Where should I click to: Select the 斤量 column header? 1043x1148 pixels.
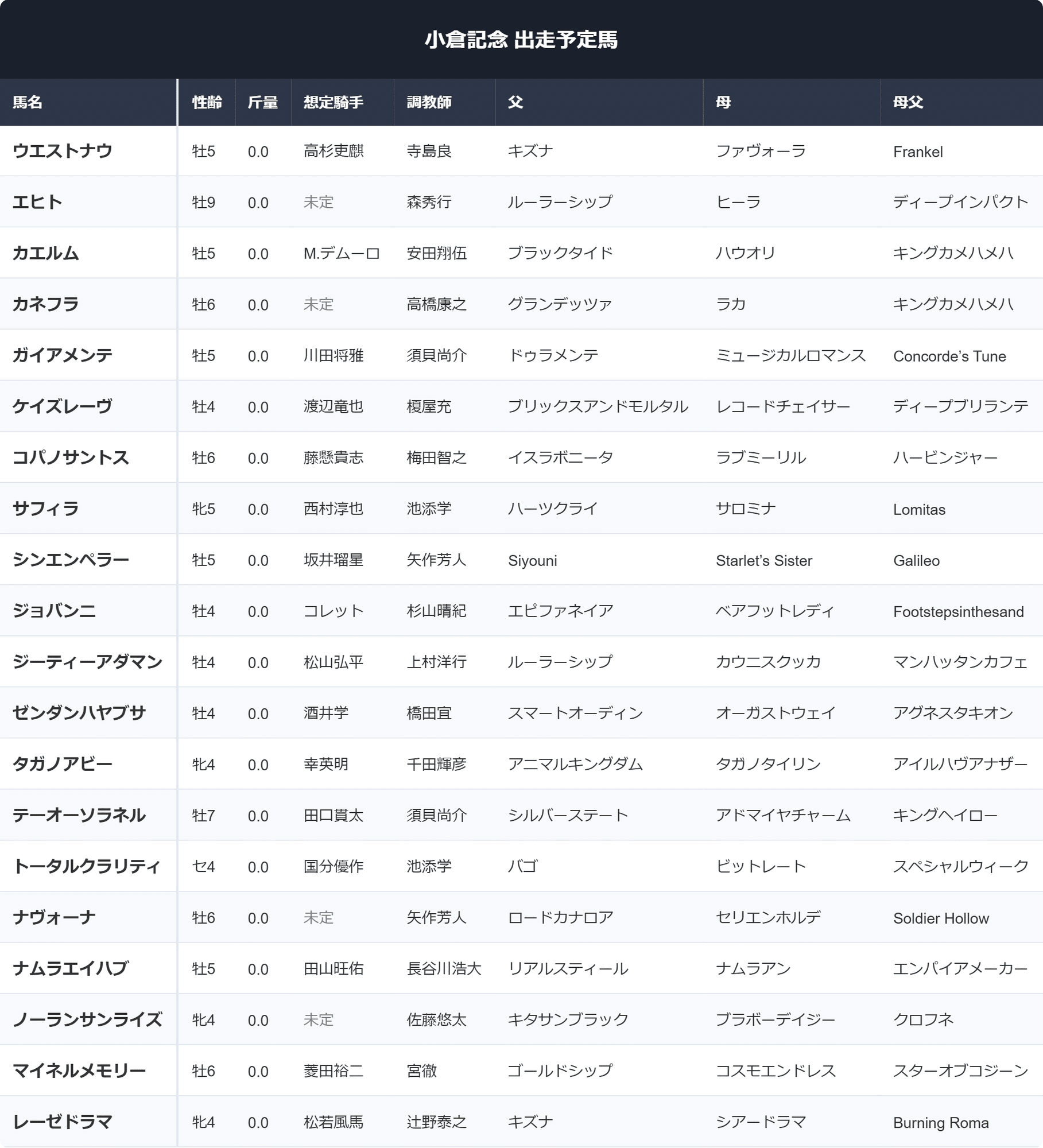click(x=263, y=102)
